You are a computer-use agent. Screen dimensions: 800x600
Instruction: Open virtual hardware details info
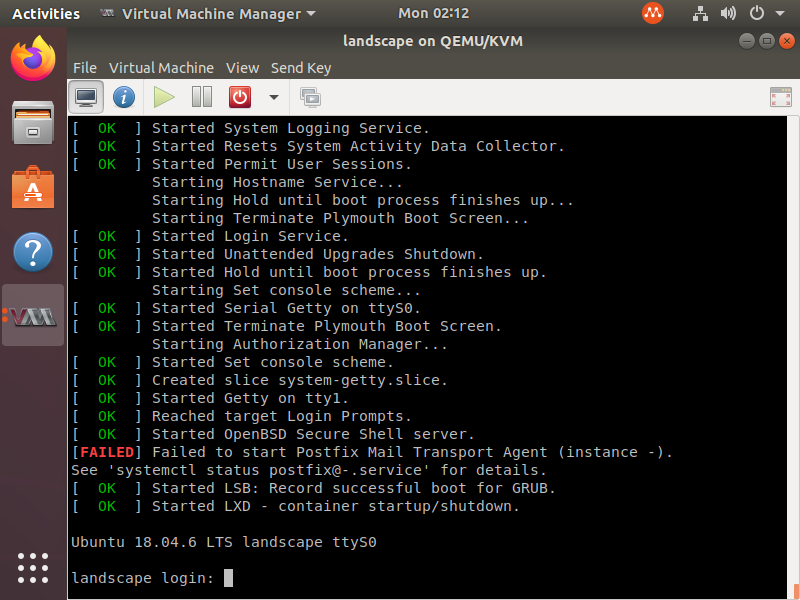click(x=124, y=97)
